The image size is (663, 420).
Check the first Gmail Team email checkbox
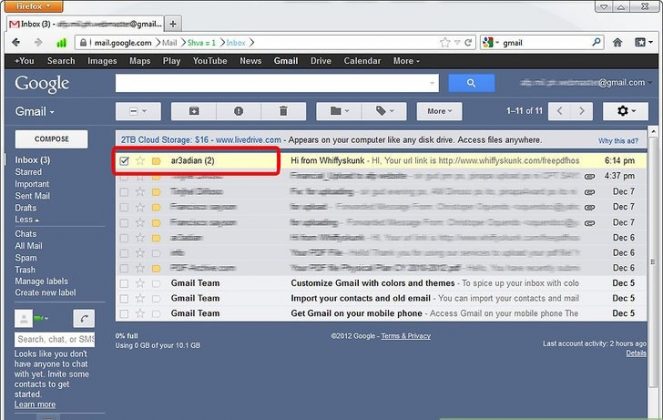click(124, 283)
